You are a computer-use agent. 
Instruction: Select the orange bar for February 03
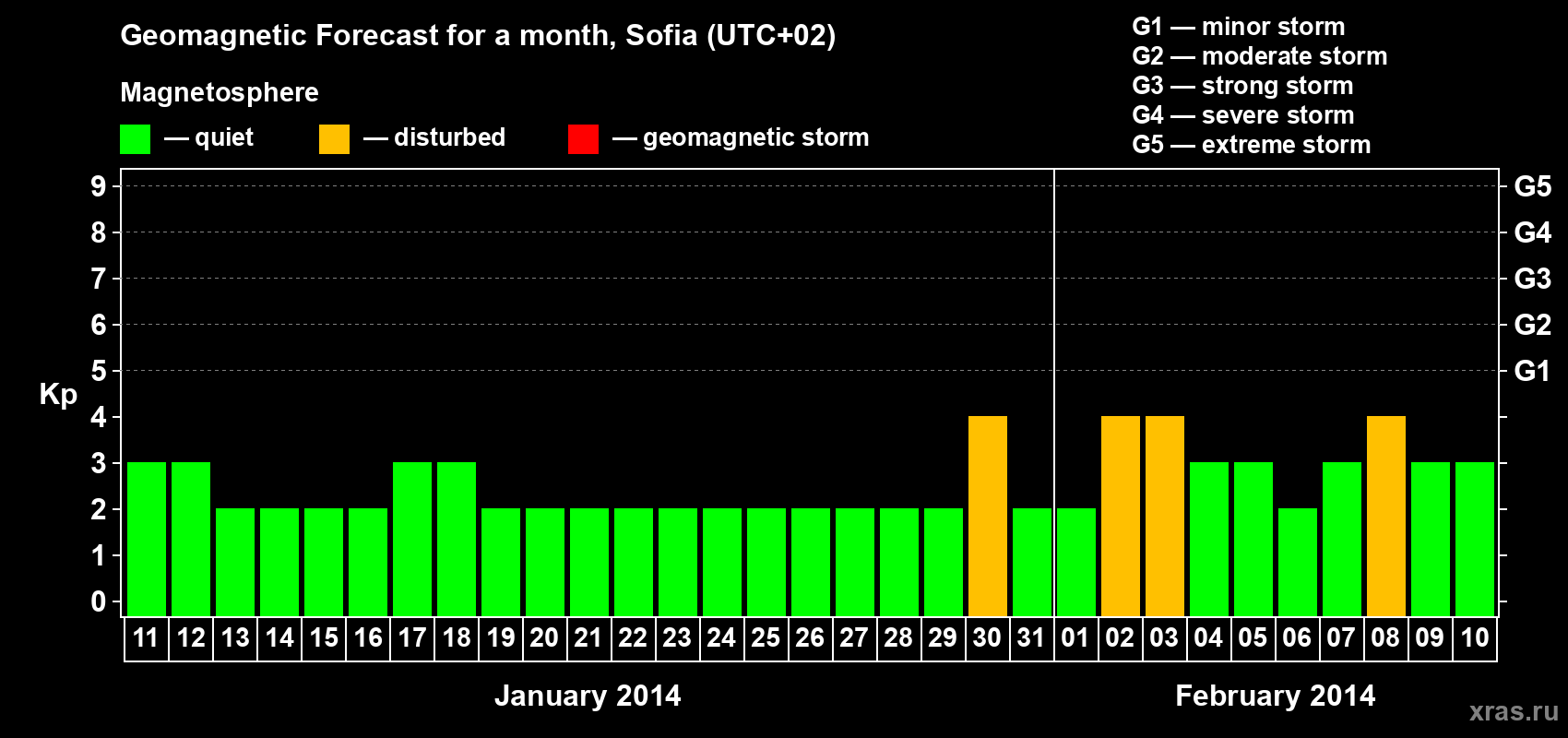coord(1165,516)
